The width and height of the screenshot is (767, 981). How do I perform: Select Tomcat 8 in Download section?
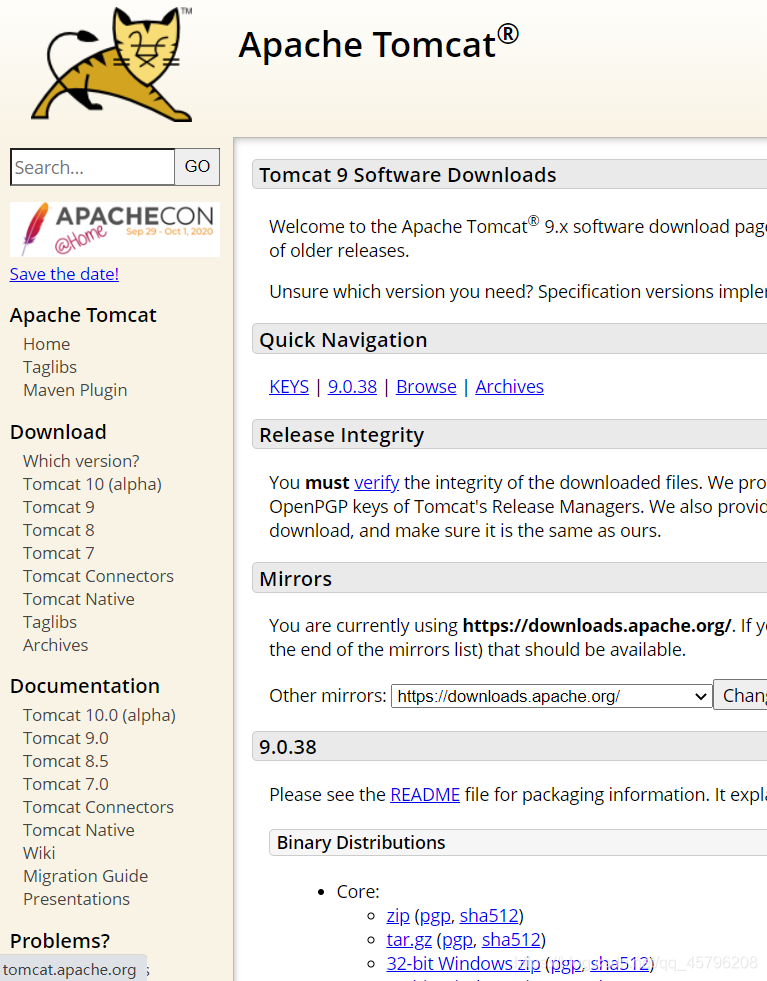click(59, 531)
